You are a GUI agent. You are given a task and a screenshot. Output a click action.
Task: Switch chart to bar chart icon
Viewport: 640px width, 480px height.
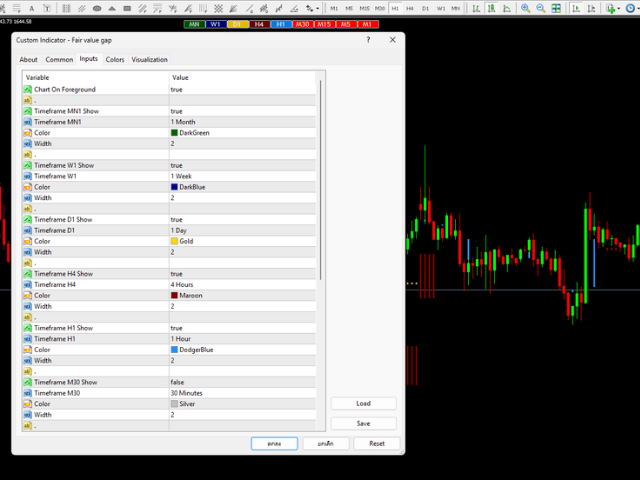(476, 9)
